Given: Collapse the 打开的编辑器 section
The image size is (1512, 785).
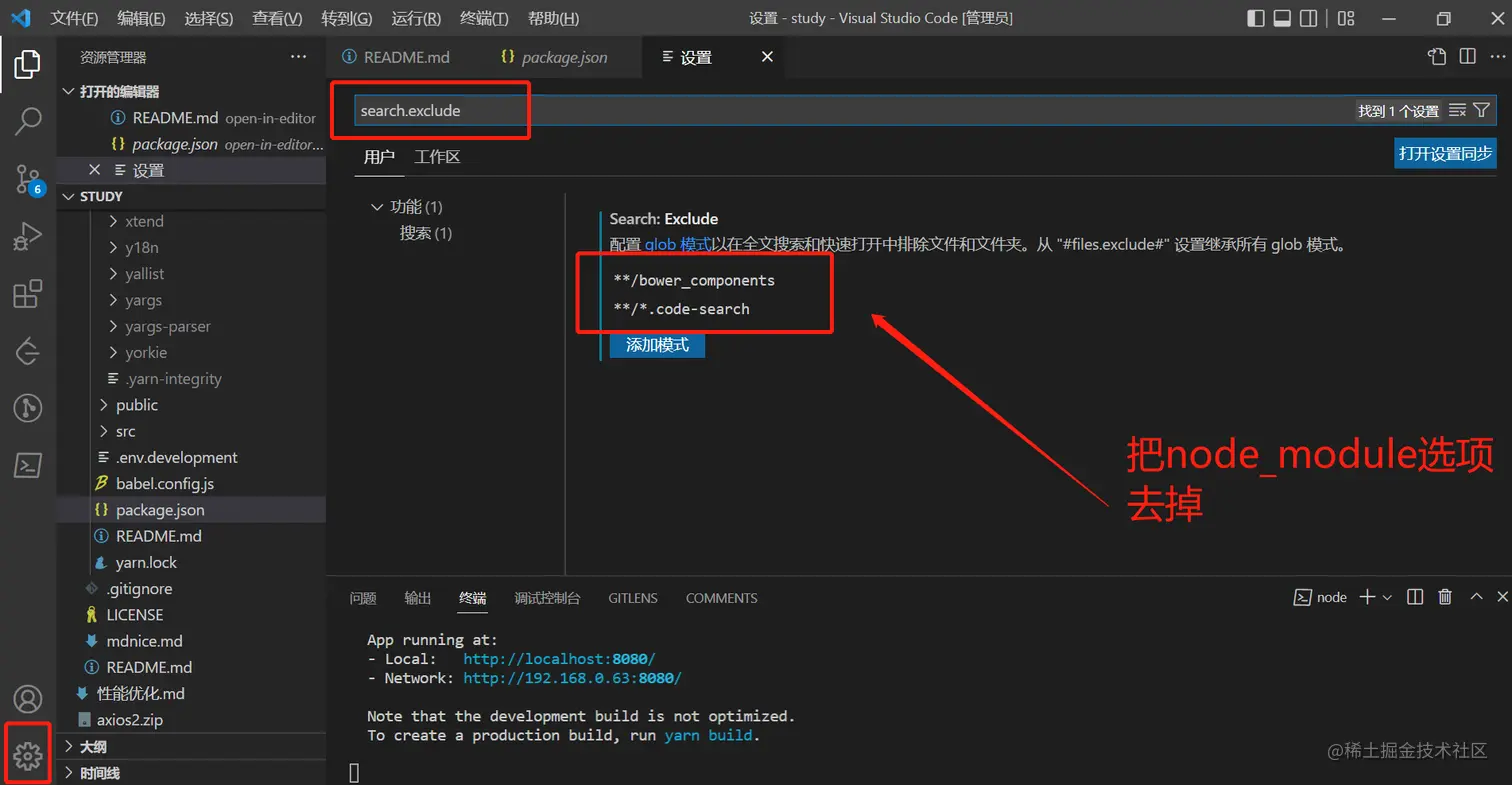Looking at the screenshot, I should click(69, 92).
